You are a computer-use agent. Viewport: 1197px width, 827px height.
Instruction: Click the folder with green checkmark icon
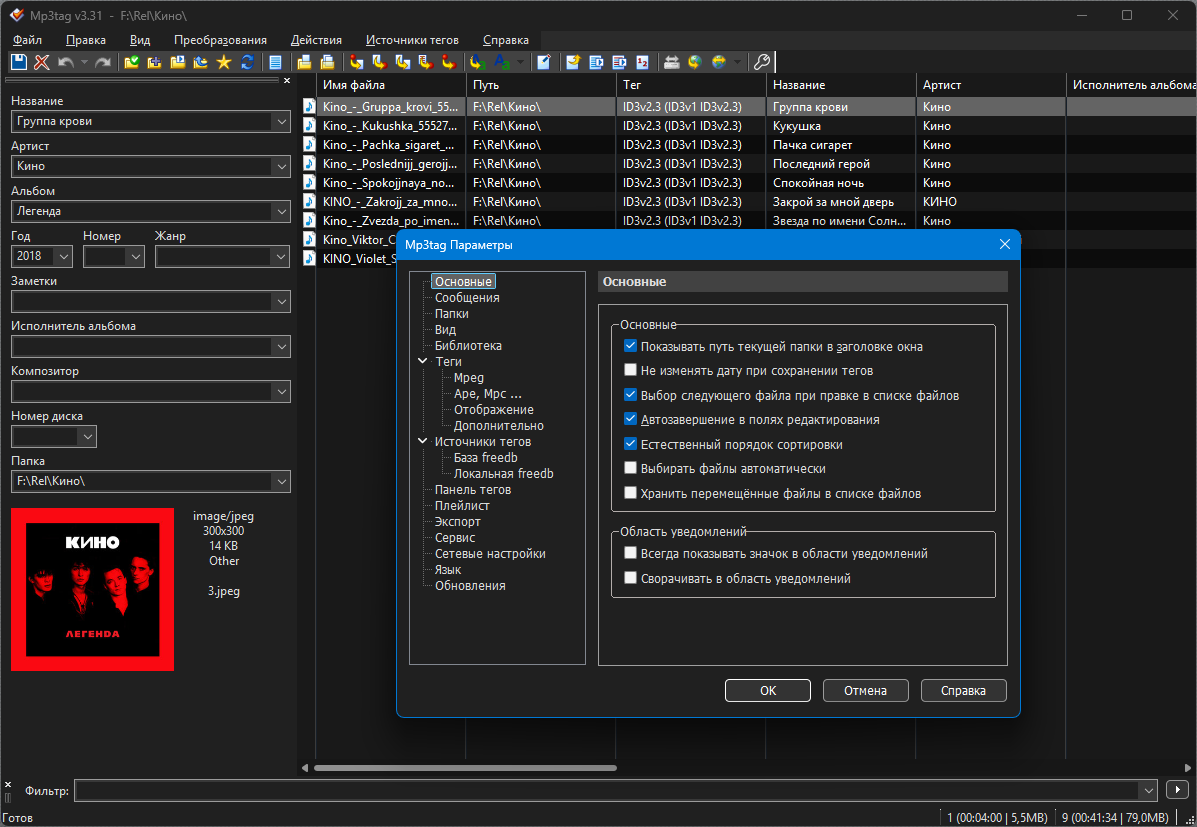[132, 62]
